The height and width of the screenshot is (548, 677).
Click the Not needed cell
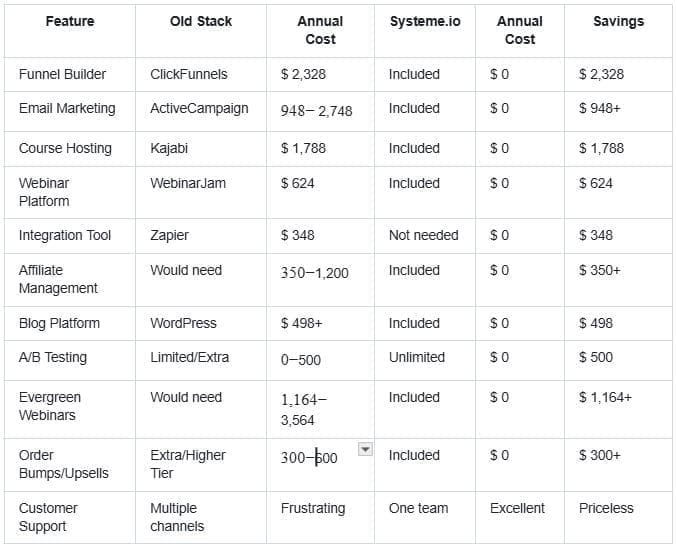coord(423,235)
